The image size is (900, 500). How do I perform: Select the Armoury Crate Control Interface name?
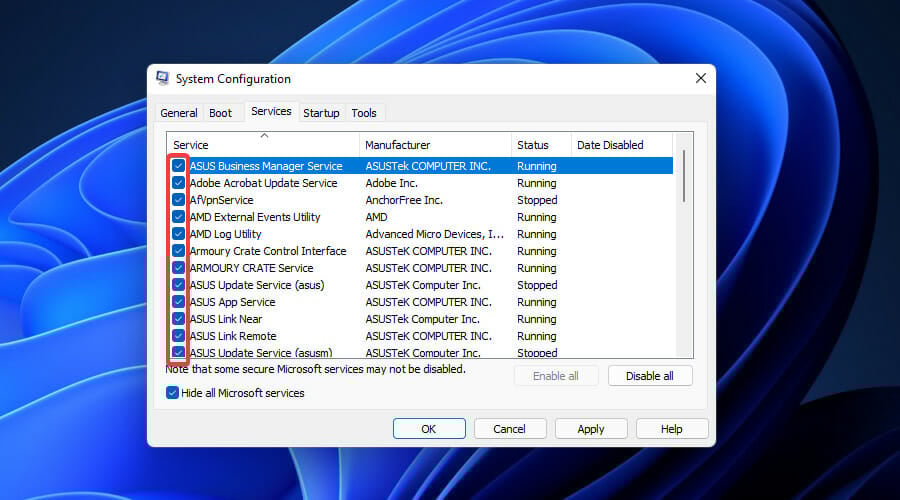[x=268, y=251]
